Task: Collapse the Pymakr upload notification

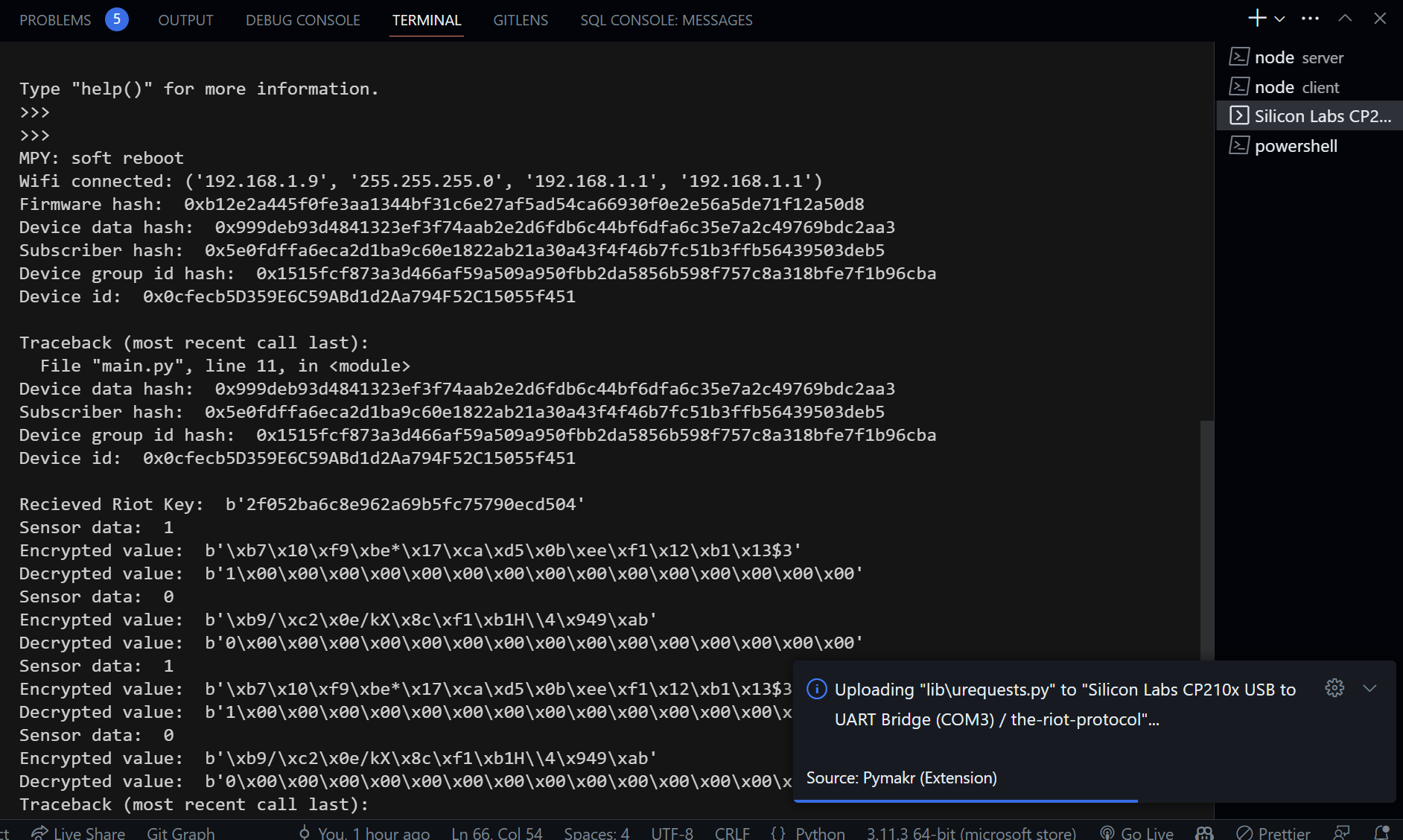Action: coord(1369,688)
